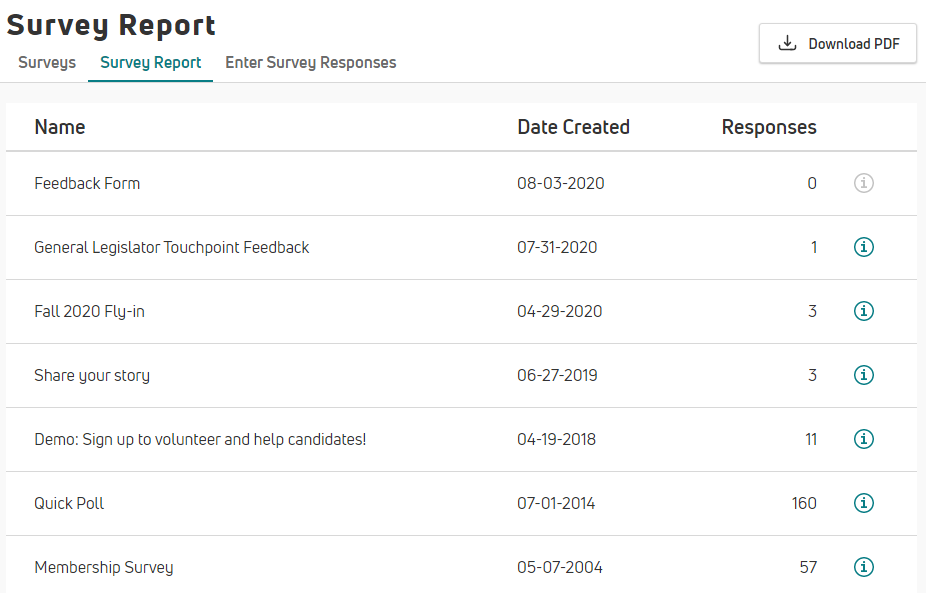Select the Quick Poll survey row
The image size is (926, 593).
(x=69, y=503)
